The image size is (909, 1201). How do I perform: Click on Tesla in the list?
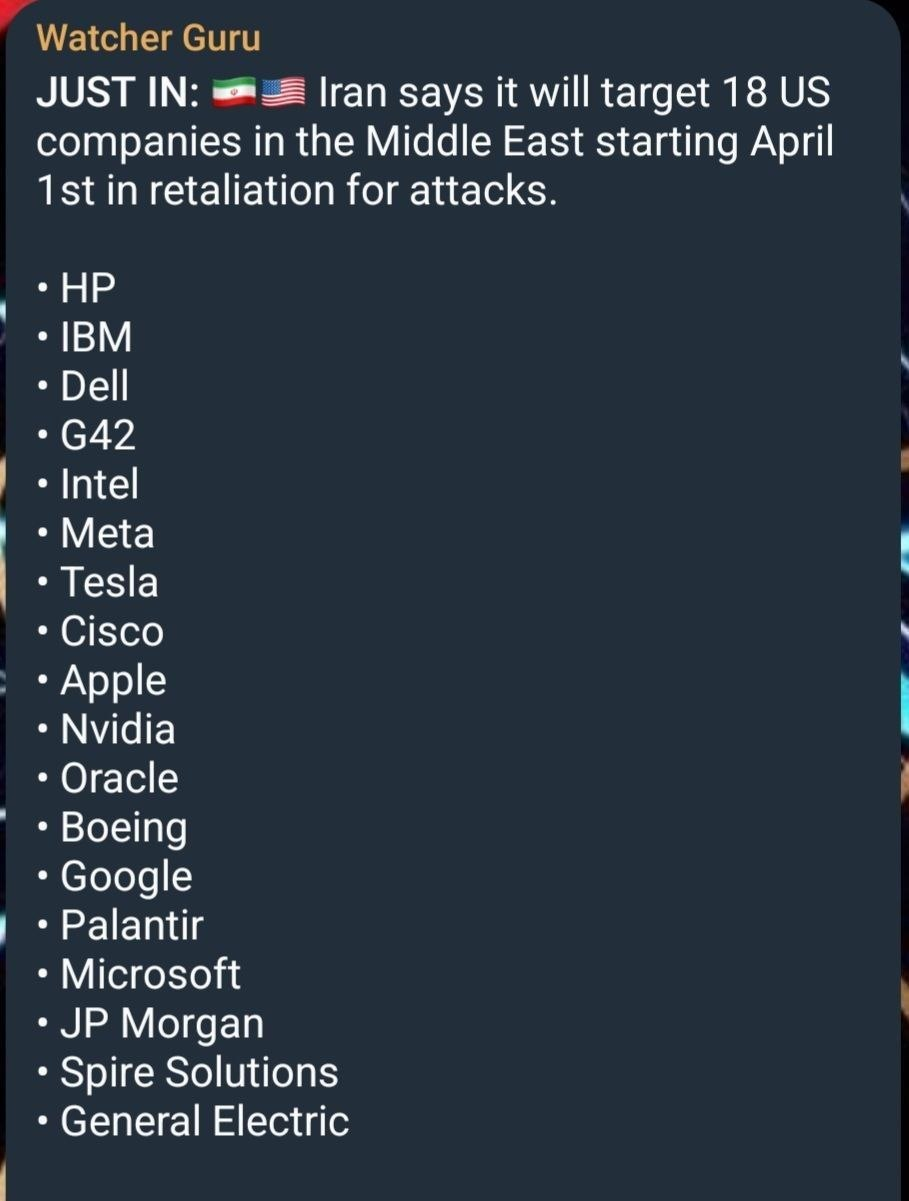click(109, 583)
